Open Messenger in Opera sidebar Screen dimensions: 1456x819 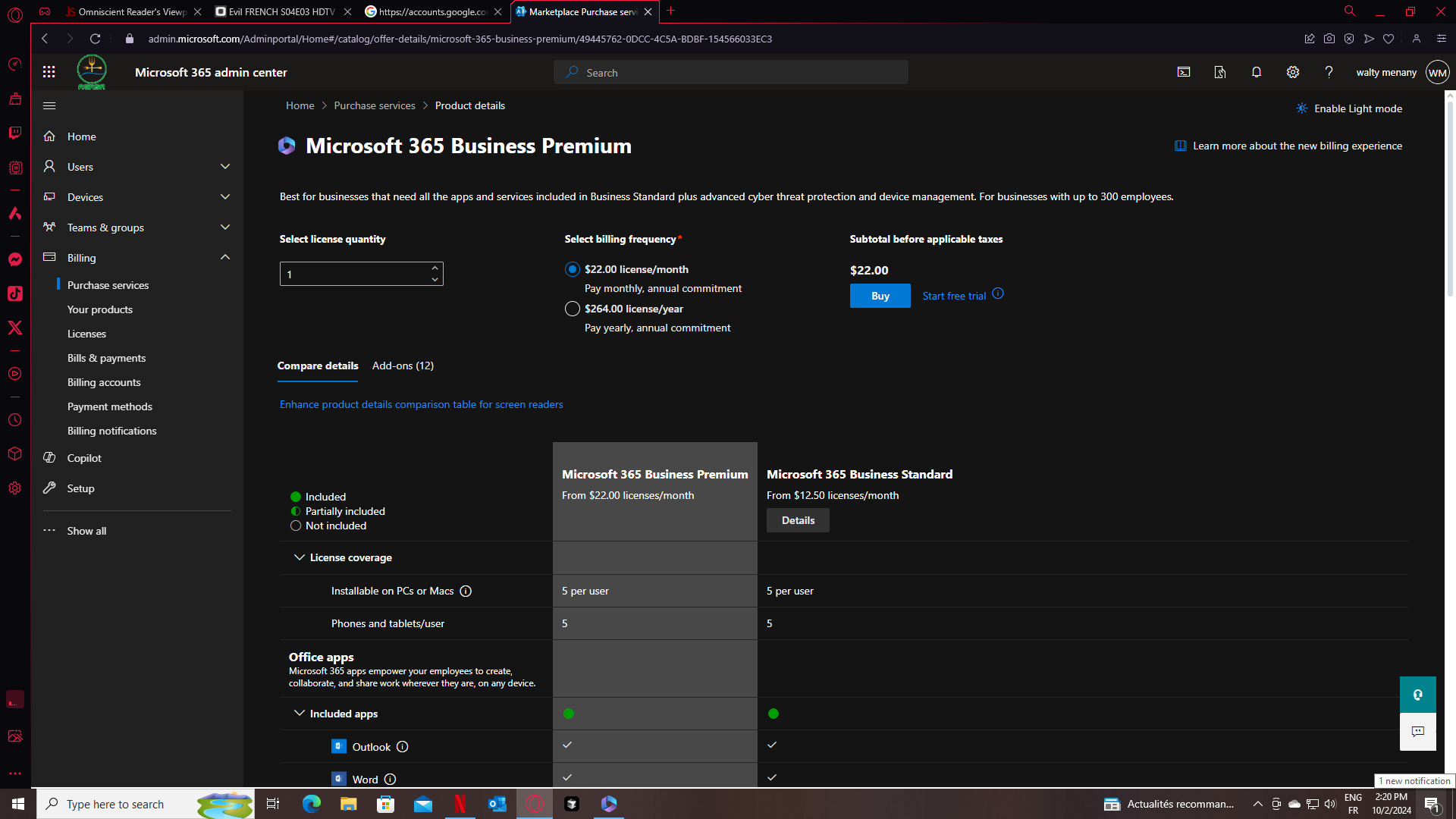tap(15, 259)
